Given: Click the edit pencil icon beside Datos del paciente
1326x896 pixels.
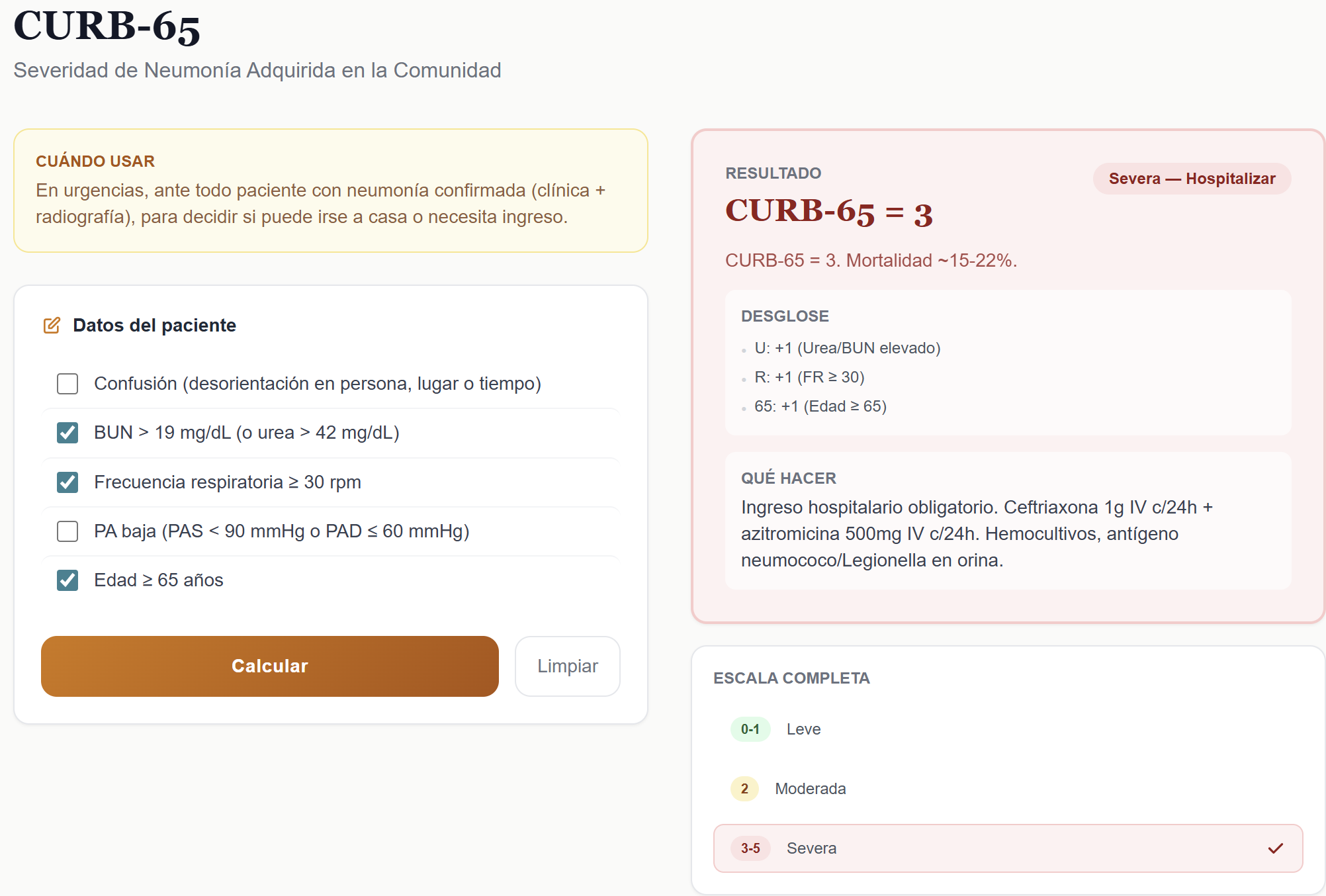Looking at the screenshot, I should tap(52, 326).
